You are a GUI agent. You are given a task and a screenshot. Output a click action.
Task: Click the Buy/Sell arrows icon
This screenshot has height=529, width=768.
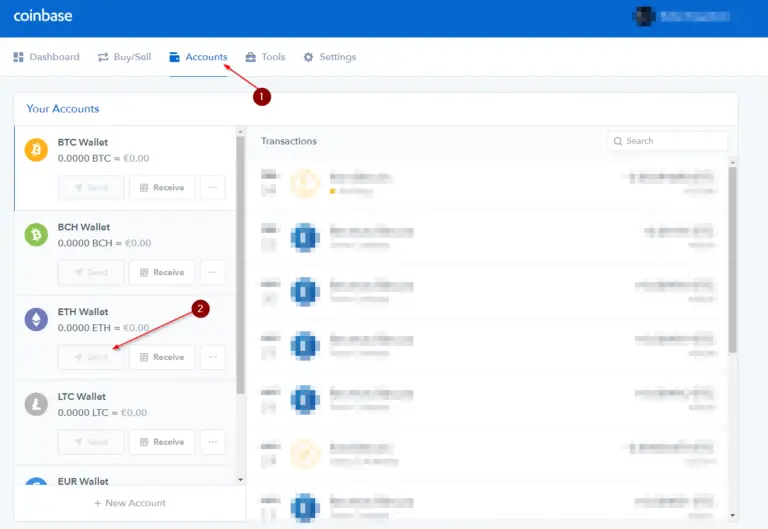point(103,57)
